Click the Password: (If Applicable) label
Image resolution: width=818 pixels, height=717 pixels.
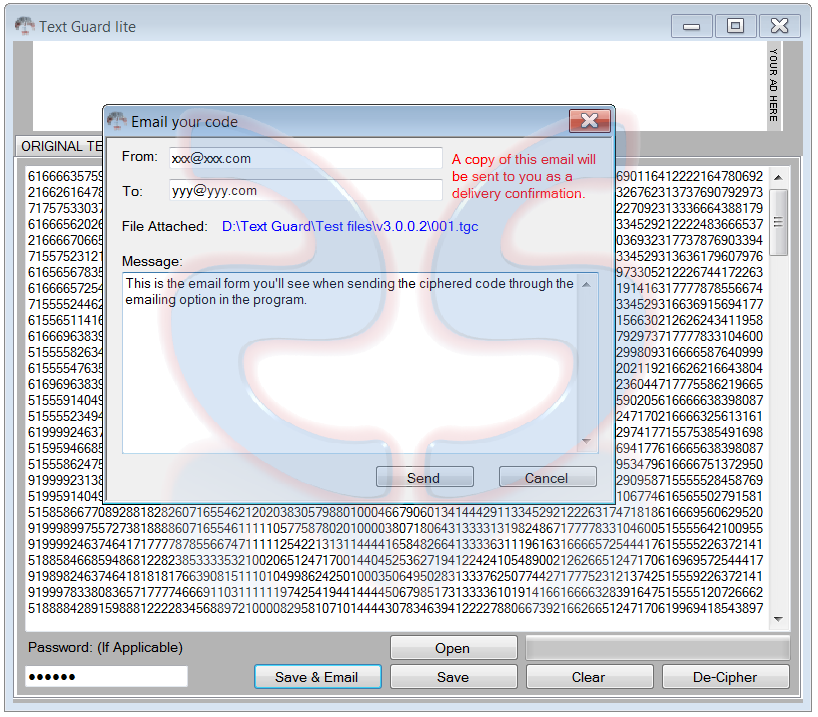tap(105, 648)
